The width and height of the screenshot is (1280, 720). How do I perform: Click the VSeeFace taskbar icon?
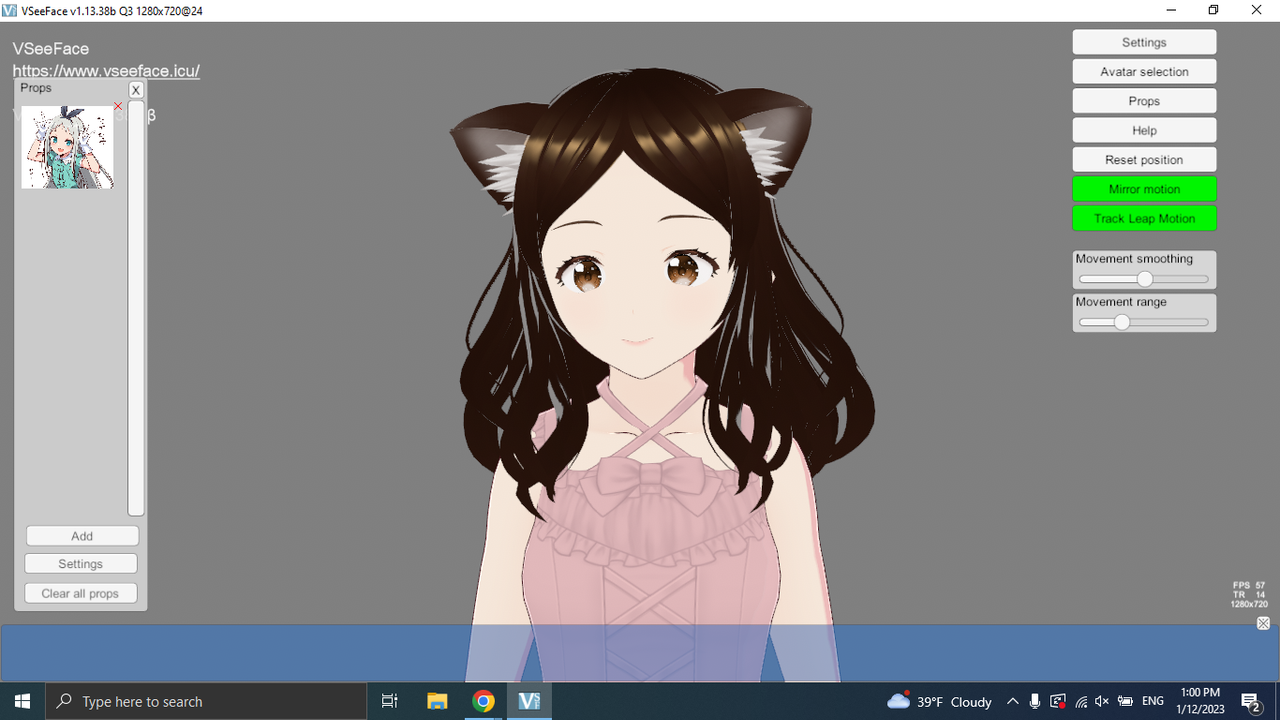click(529, 701)
